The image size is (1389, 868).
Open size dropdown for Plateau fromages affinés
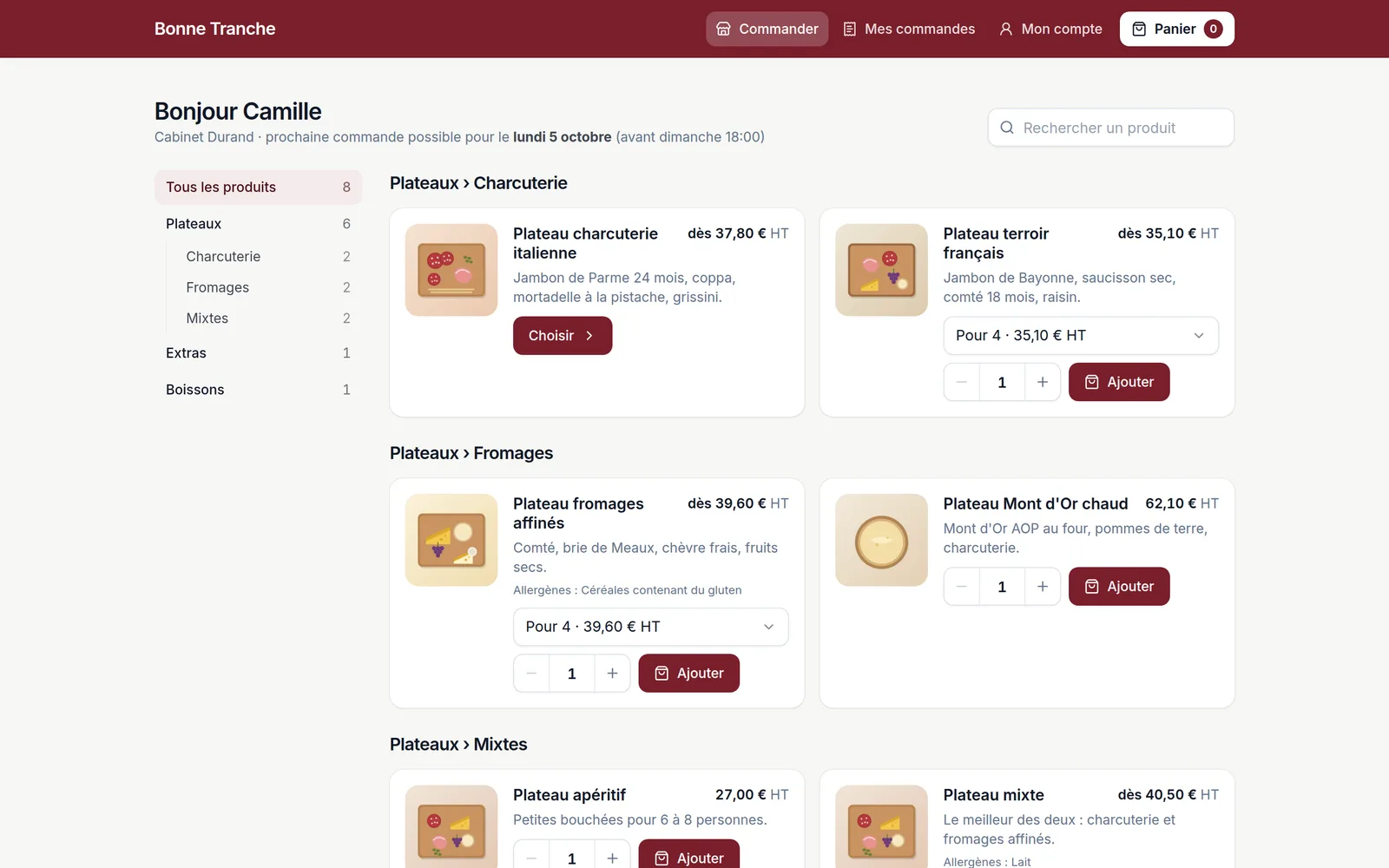pos(650,627)
